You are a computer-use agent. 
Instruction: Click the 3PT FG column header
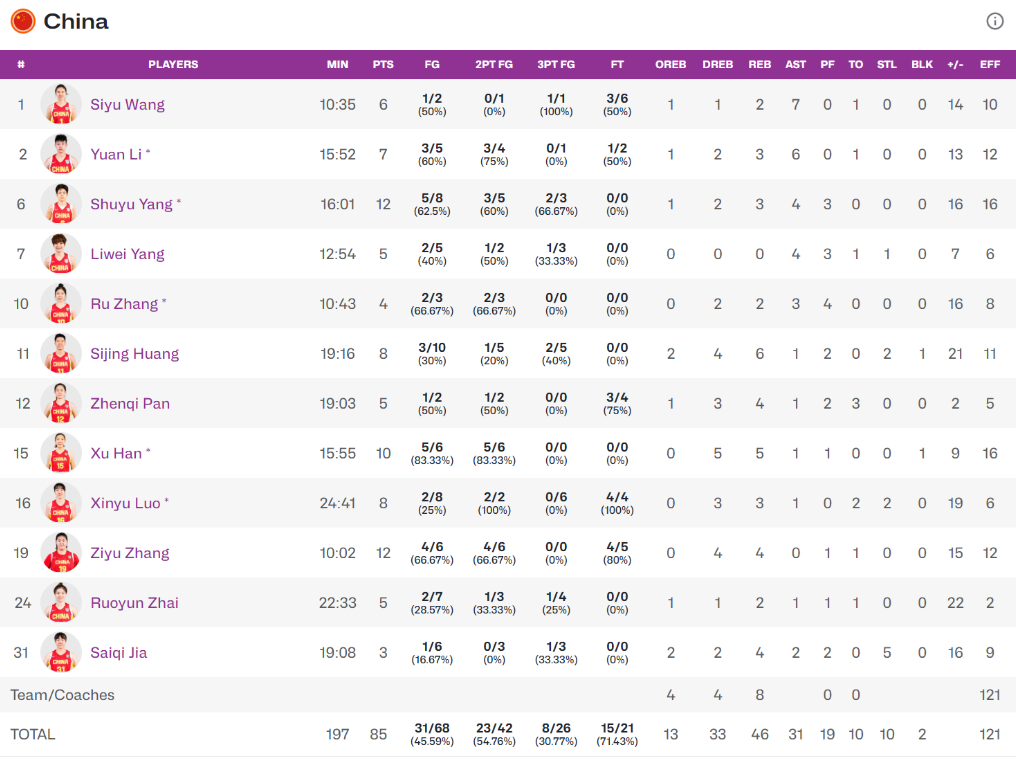[x=556, y=64]
